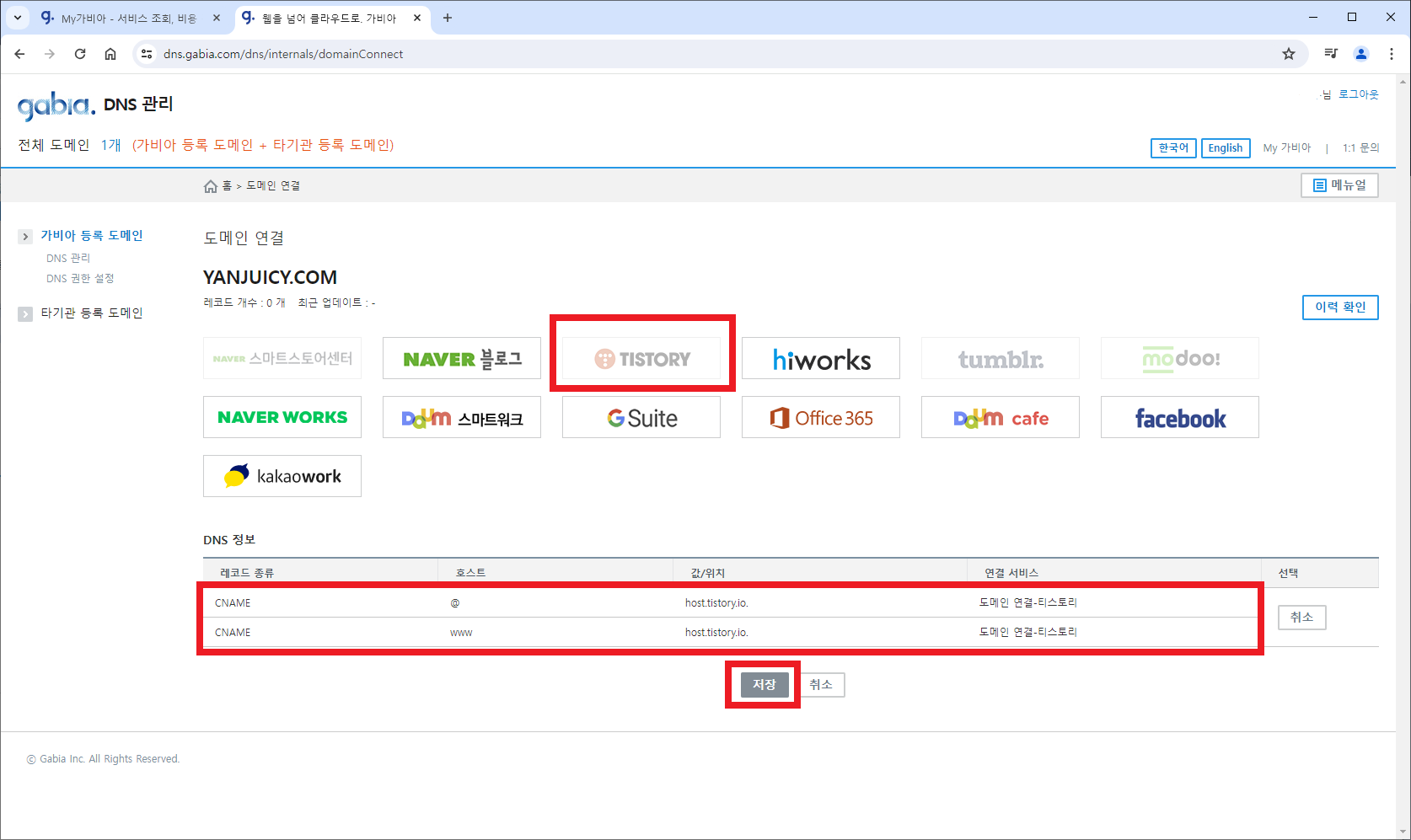Image resolution: width=1411 pixels, height=840 pixels.
Task: Open DNS 권한 설정 in sidebar
Action: point(80,278)
